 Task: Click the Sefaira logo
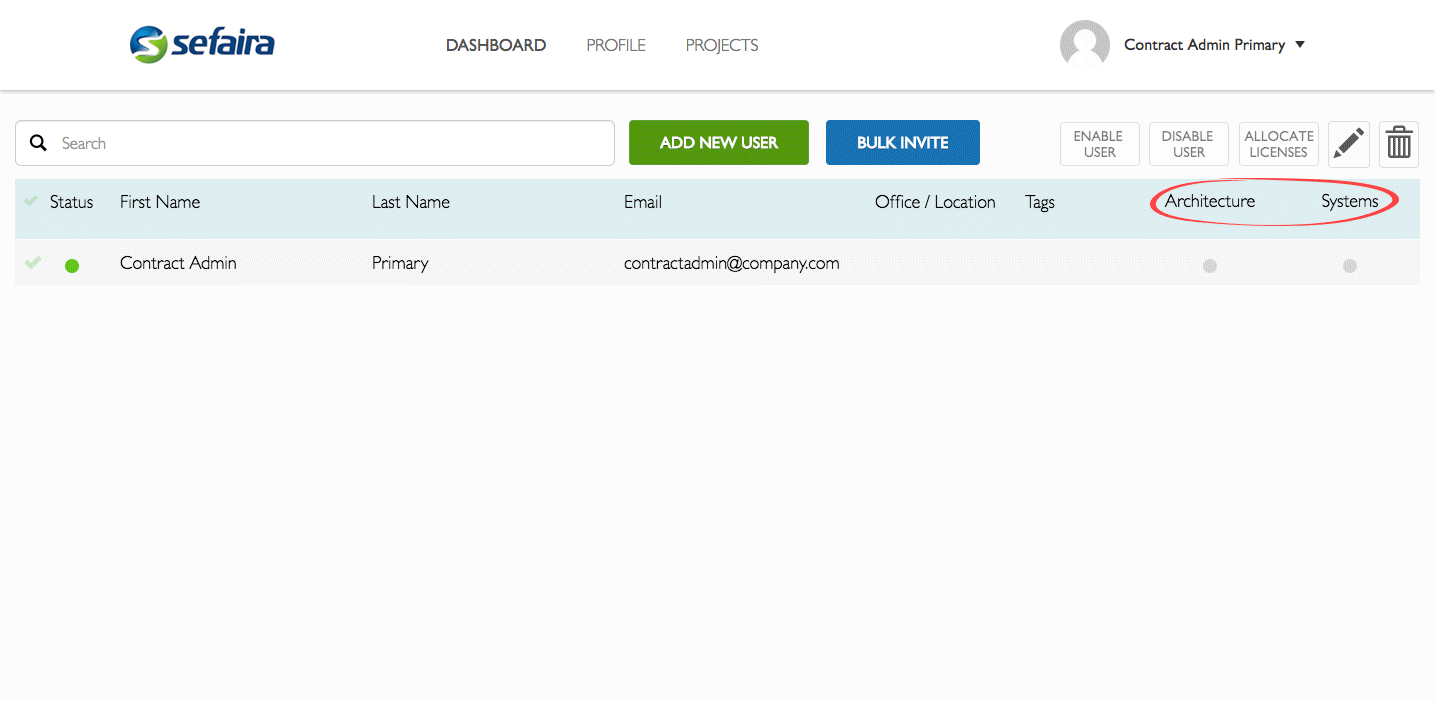coord(202,44)
